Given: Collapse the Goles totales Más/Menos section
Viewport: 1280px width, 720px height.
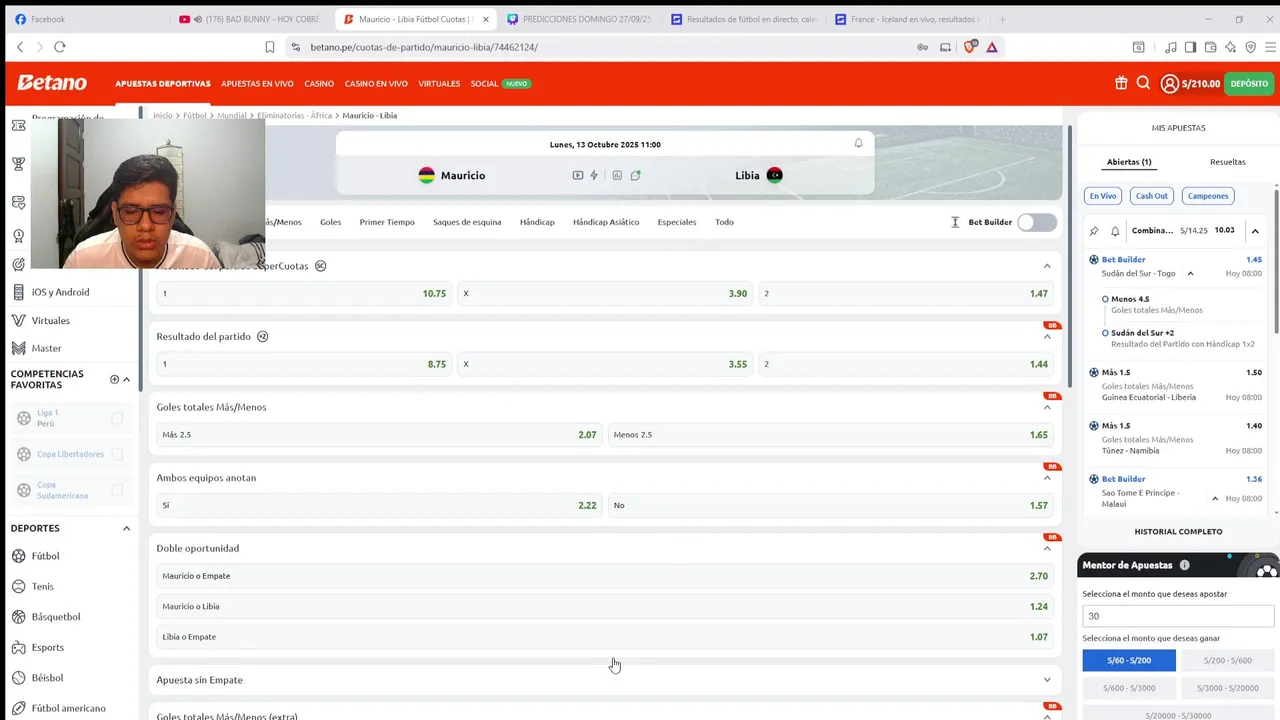Looking at the screenshot, I should click(x=1047, y=407).
